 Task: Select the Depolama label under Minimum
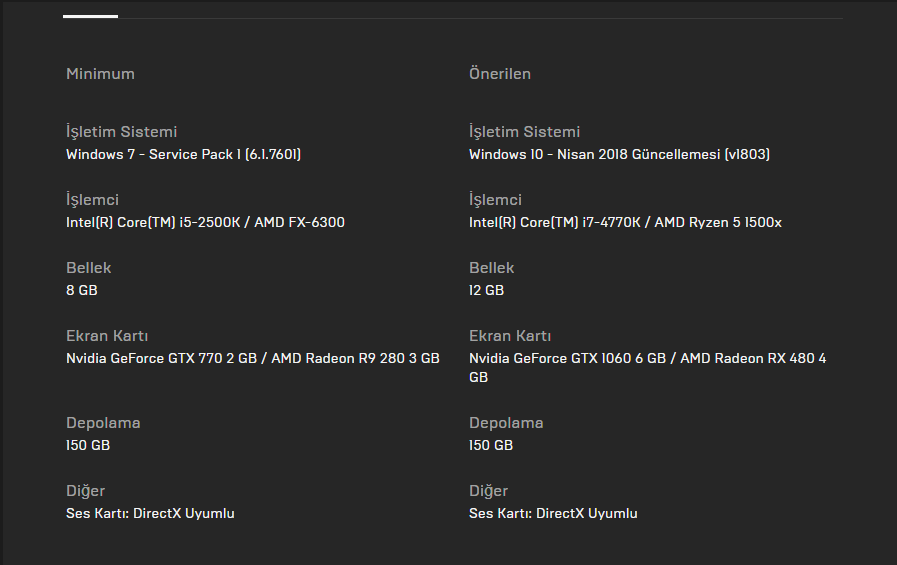click(x=103, y=423)
